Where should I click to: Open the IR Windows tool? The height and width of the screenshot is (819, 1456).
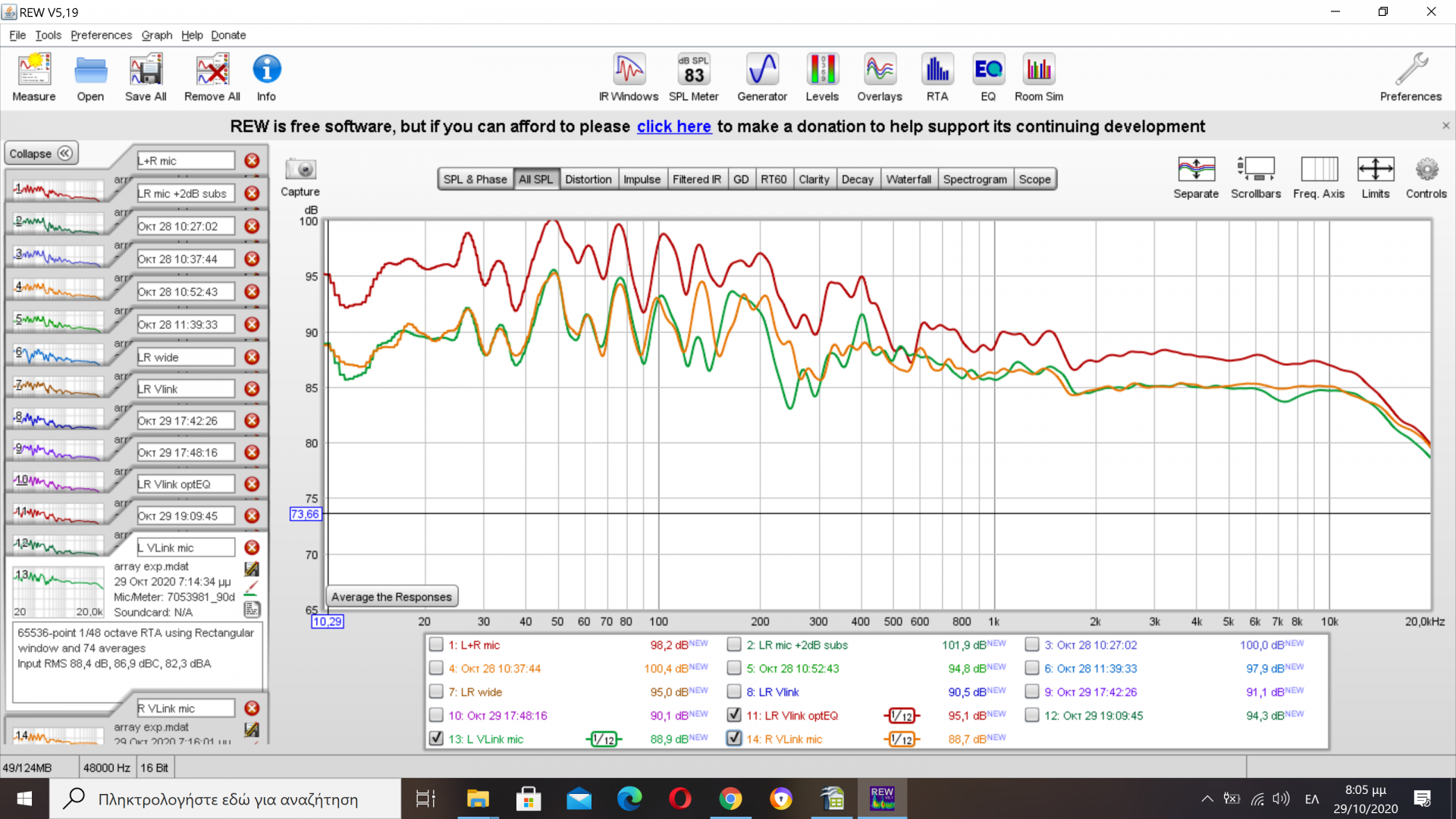click(x=629, y=77)
